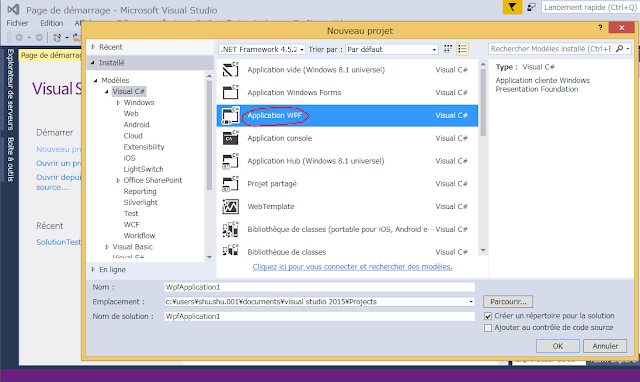Click down arrow of template list scrollbar

pos(483,250)
